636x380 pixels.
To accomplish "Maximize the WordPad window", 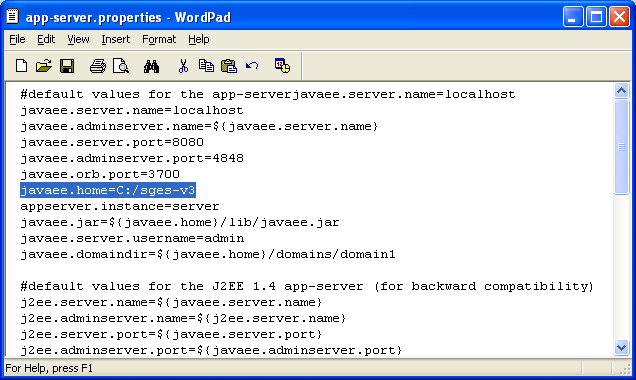I will click(x=596, y=17).
